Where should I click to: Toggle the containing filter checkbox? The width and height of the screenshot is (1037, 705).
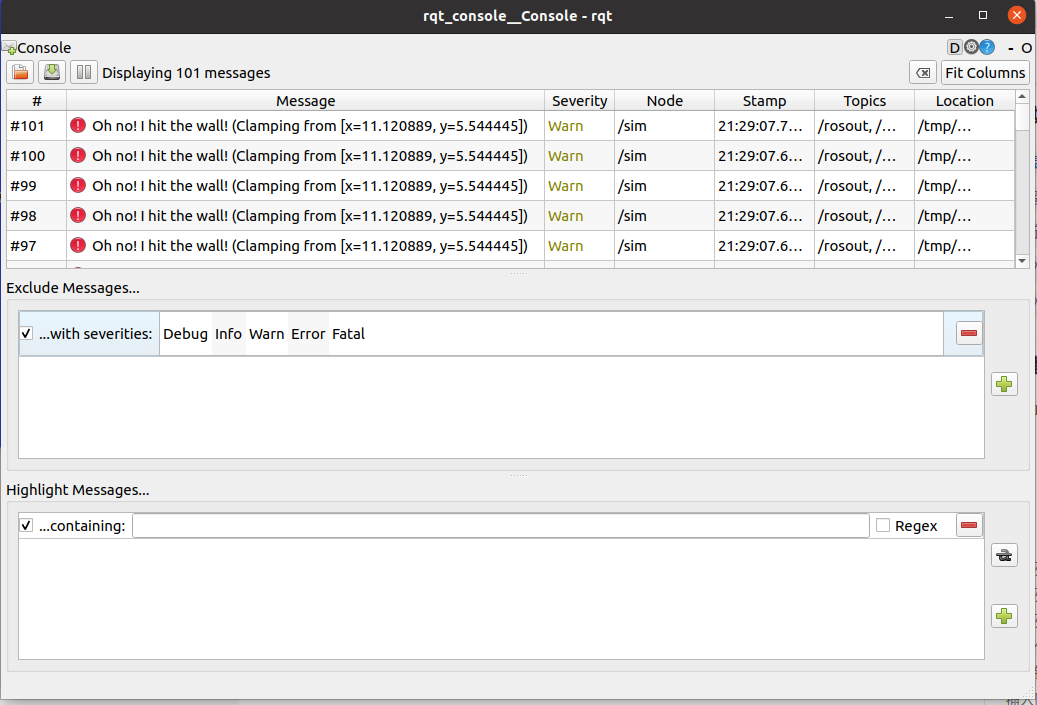click(x=26, y=525)
